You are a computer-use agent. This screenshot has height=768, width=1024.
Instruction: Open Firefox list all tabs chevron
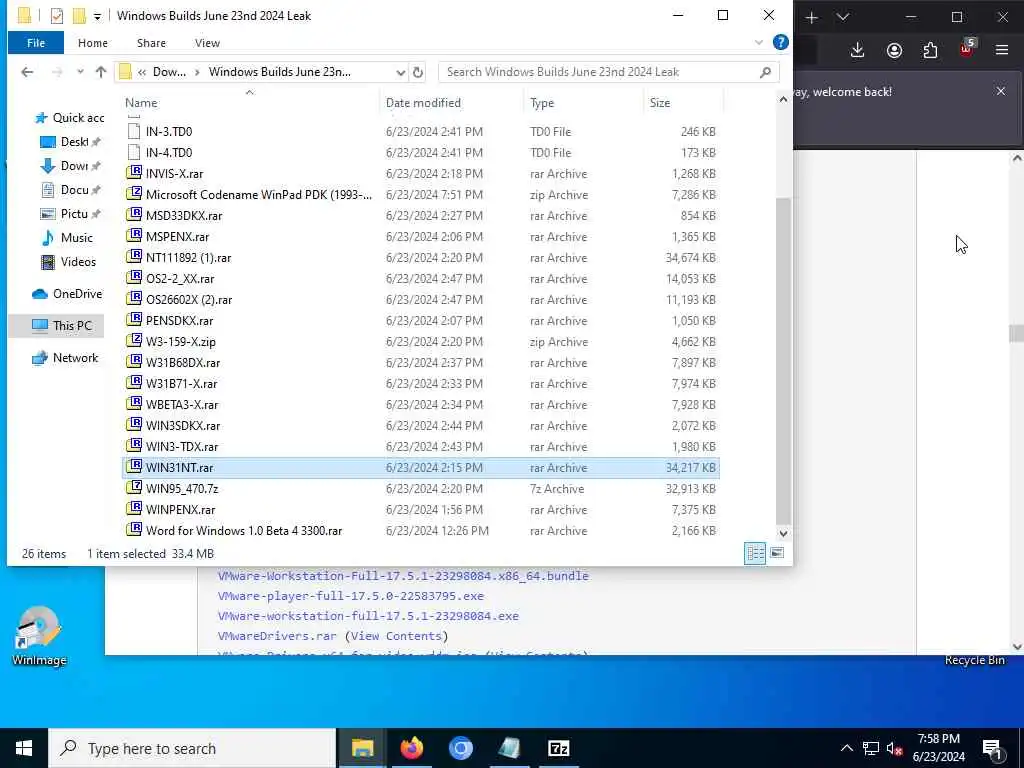(843, 18)
